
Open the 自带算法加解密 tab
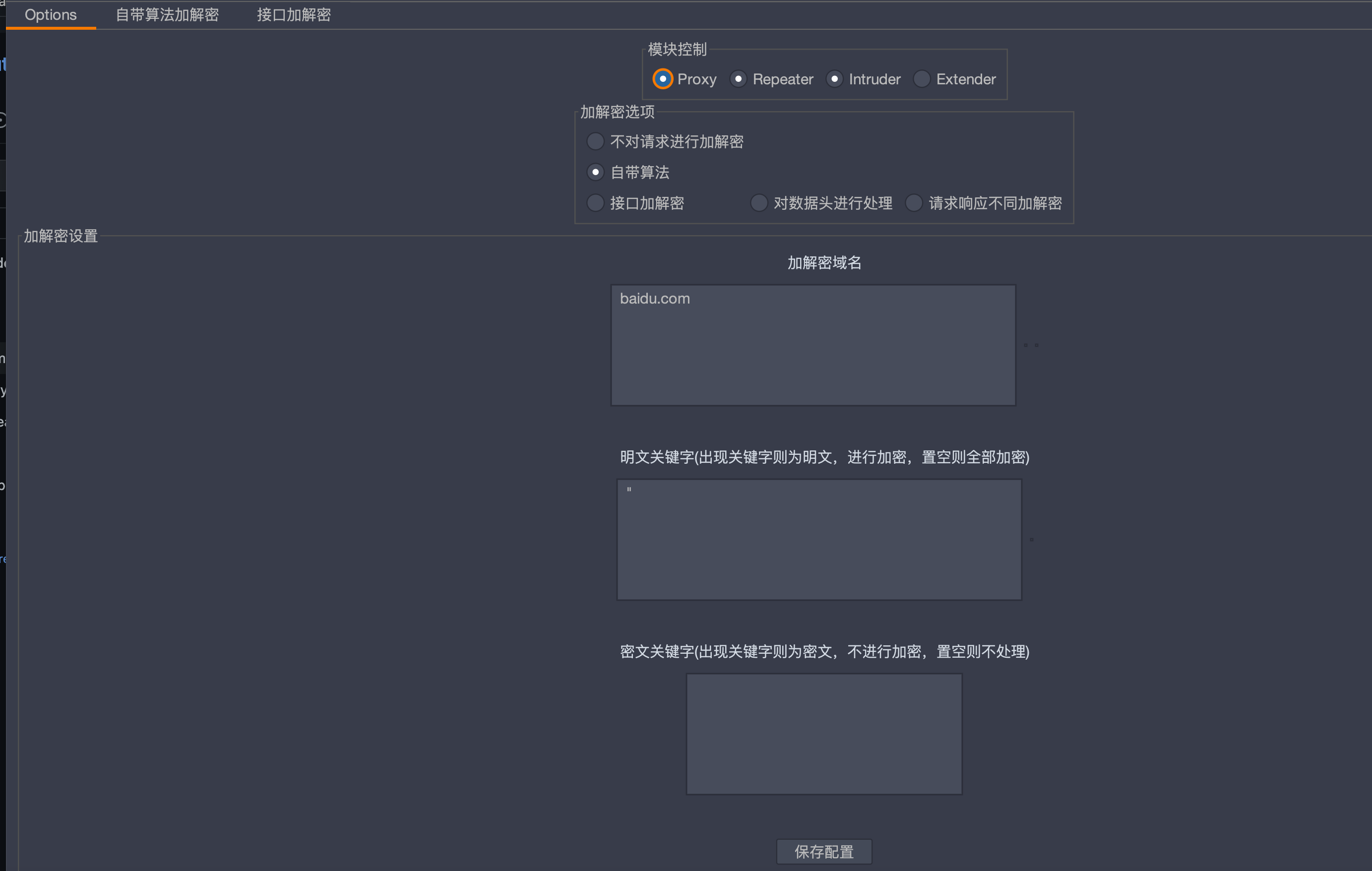167,15
